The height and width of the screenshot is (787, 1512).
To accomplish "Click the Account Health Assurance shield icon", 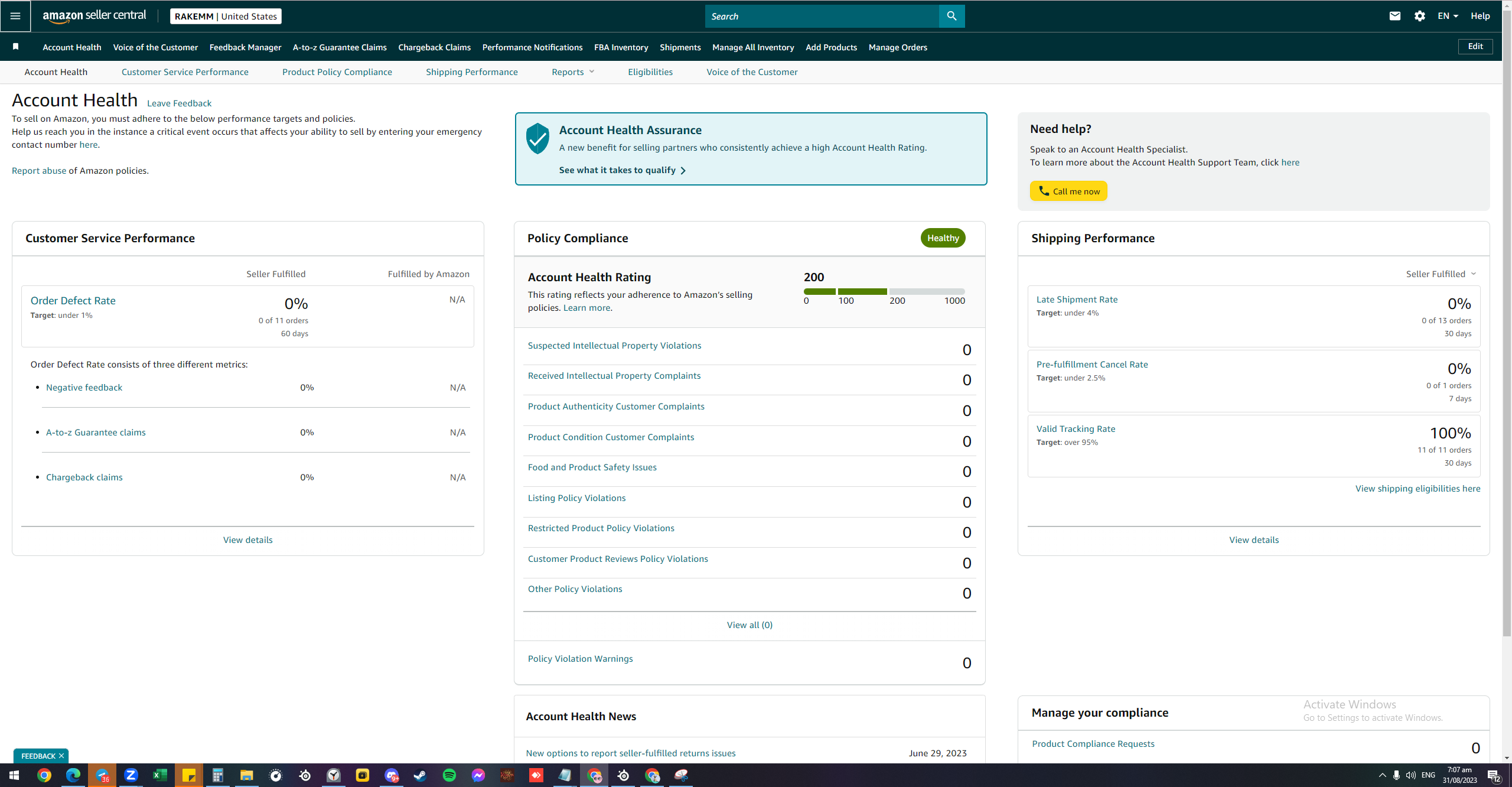I will point(537,138).
